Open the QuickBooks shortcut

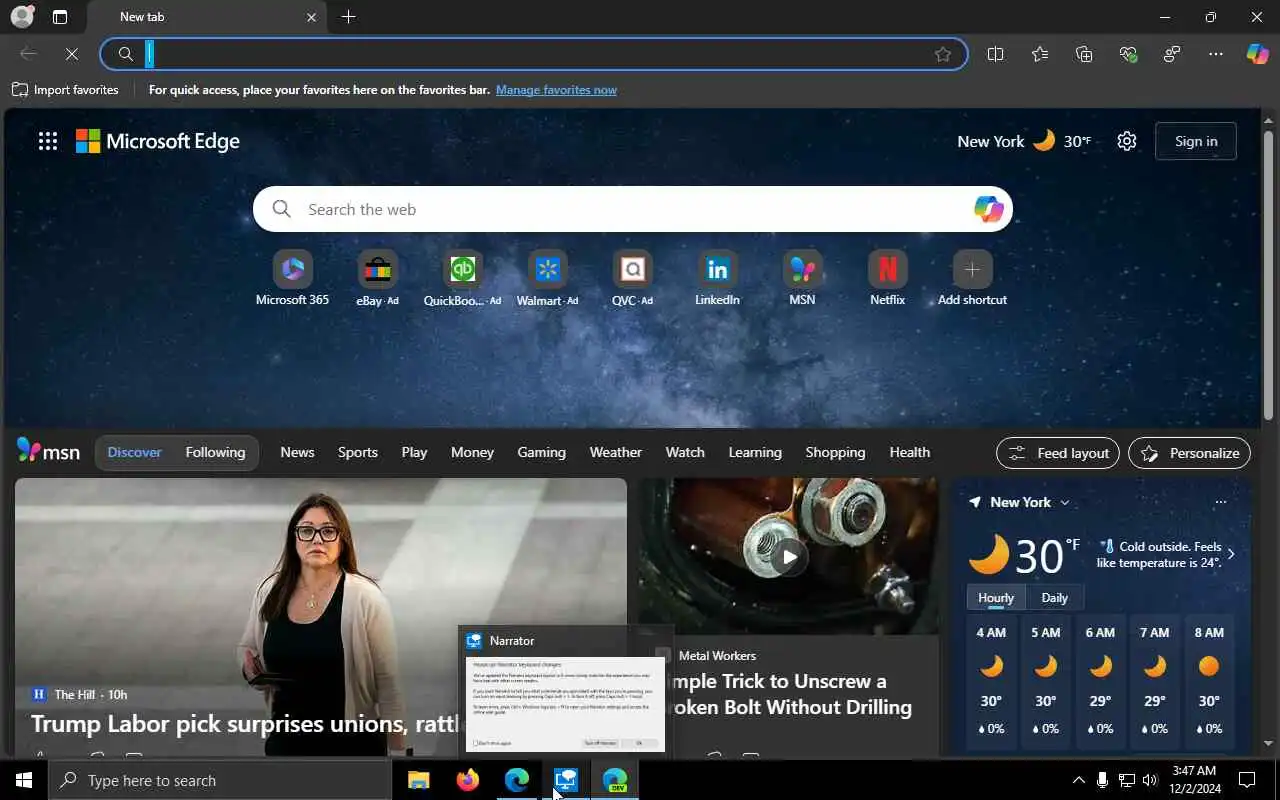pyautogui.click(x=462, y=278)
